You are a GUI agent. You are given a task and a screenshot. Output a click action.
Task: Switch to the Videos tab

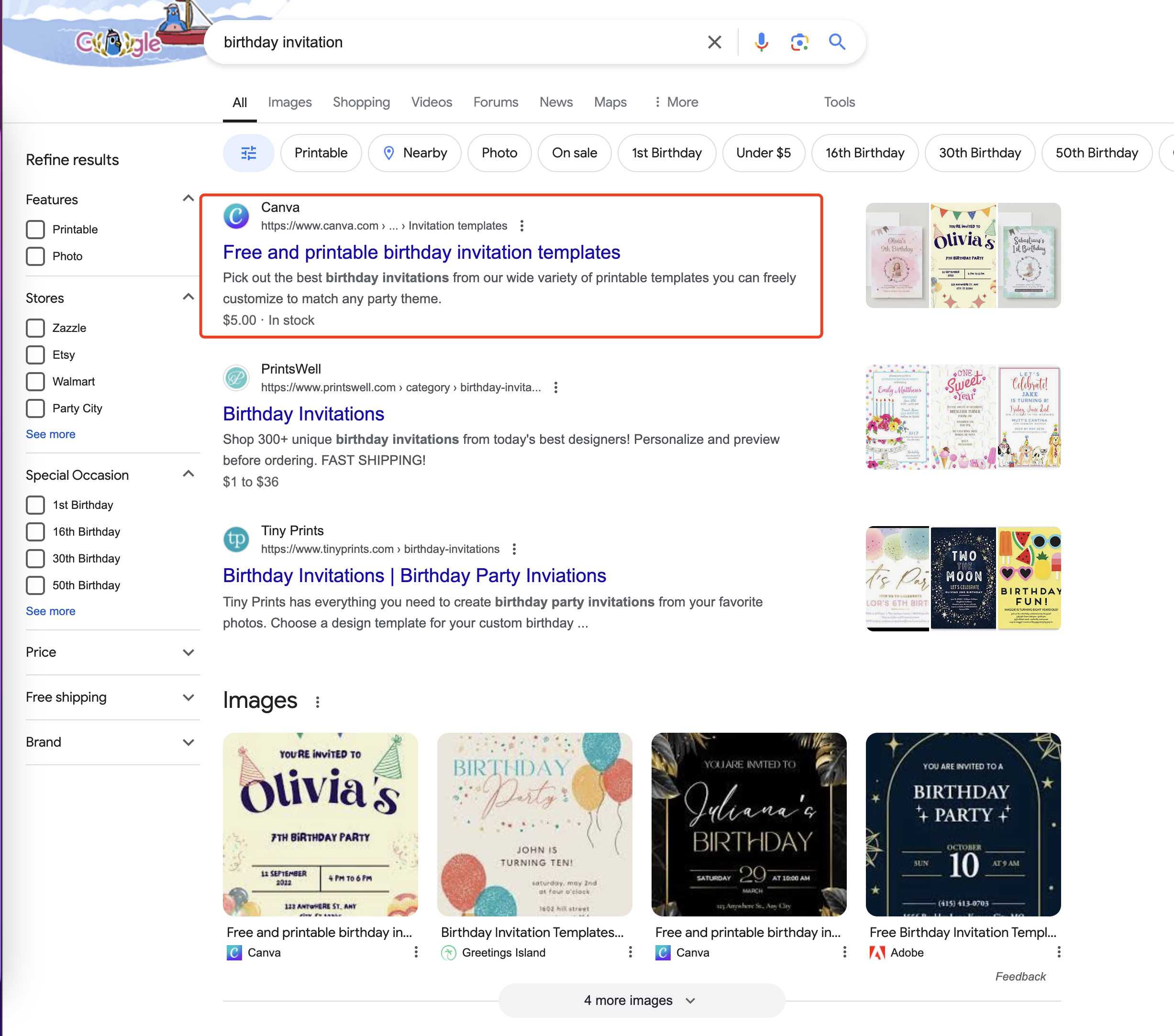[432, 102]
